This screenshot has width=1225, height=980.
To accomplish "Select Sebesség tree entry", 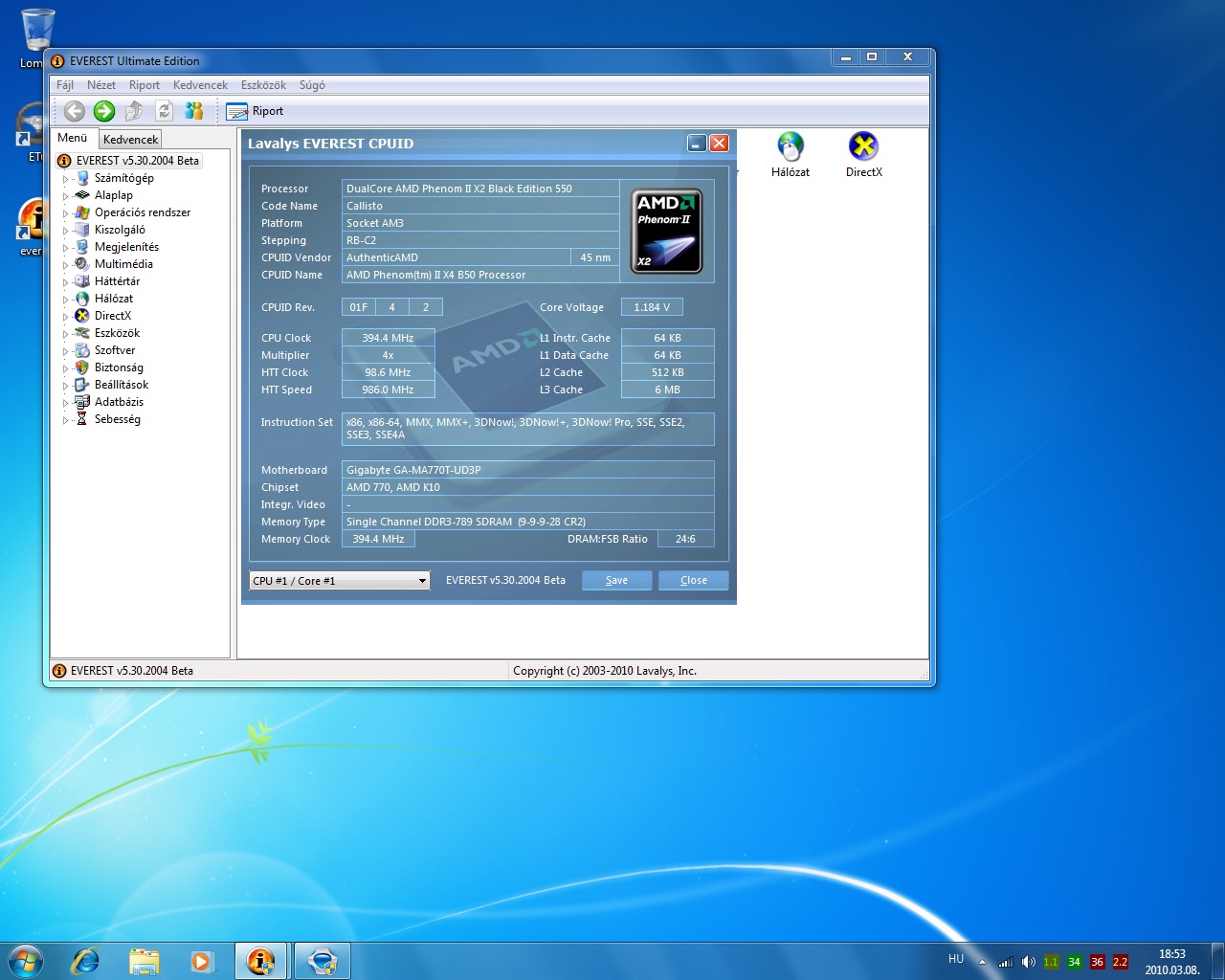I will 117,419.
